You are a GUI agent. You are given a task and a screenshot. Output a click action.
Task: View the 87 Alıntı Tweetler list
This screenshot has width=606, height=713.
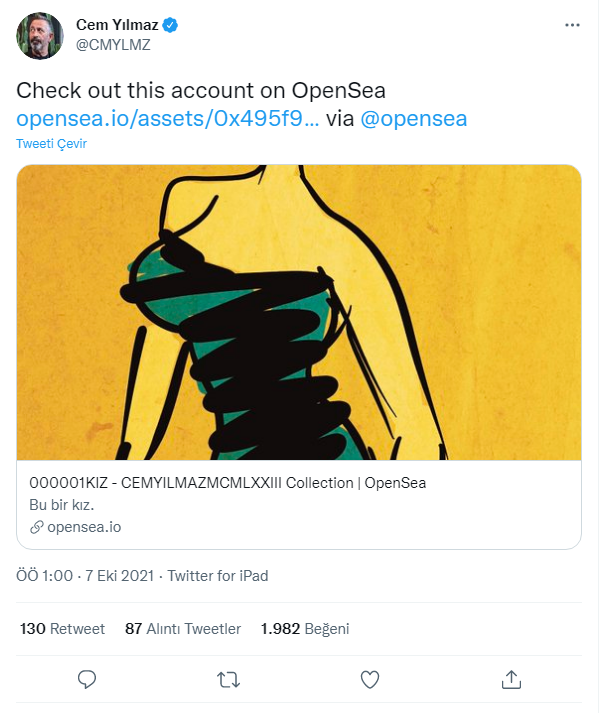click(x=183, y=629)
